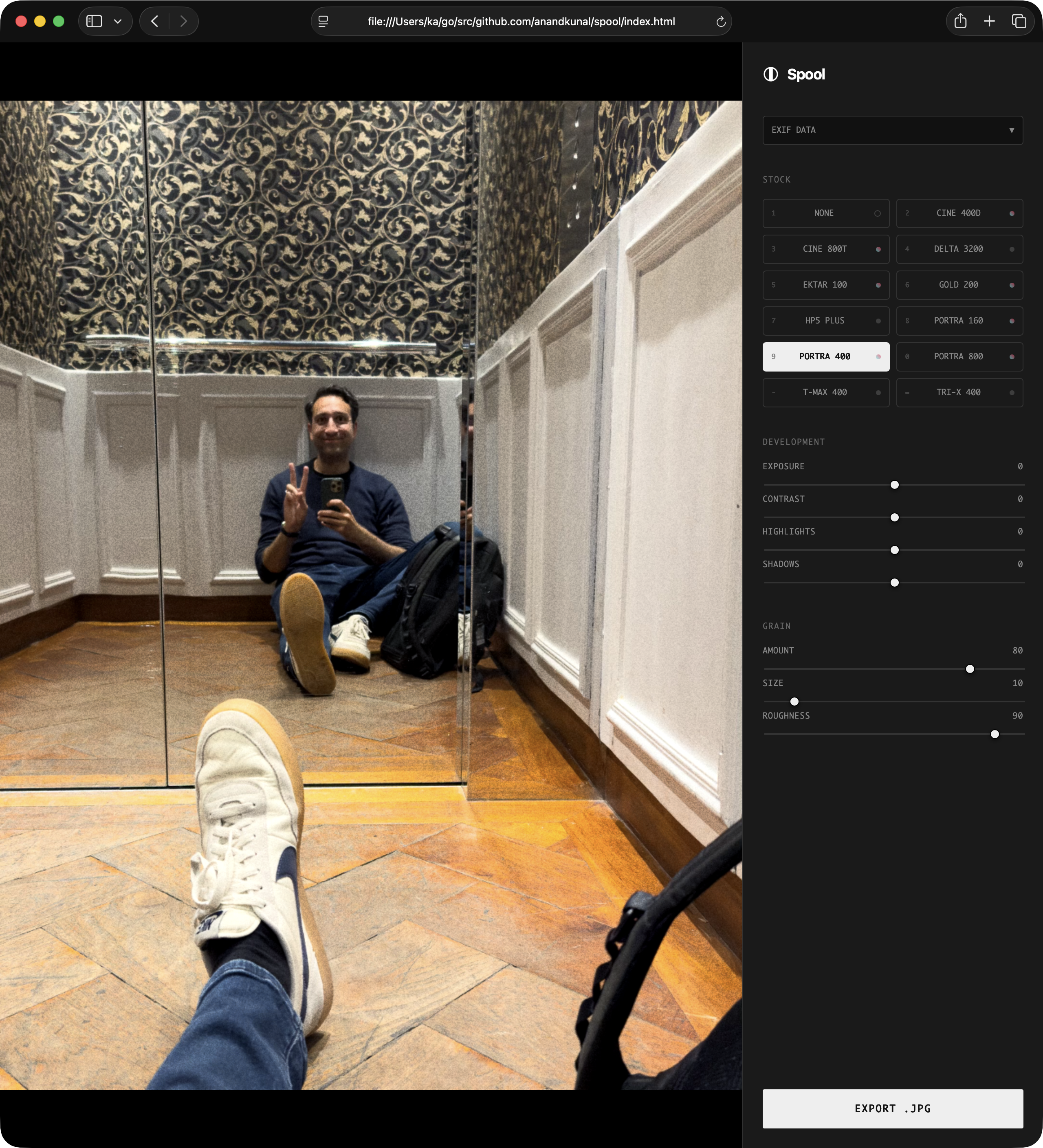
Task: Toggle the Safari sidebar
Action: coord(95,21)
